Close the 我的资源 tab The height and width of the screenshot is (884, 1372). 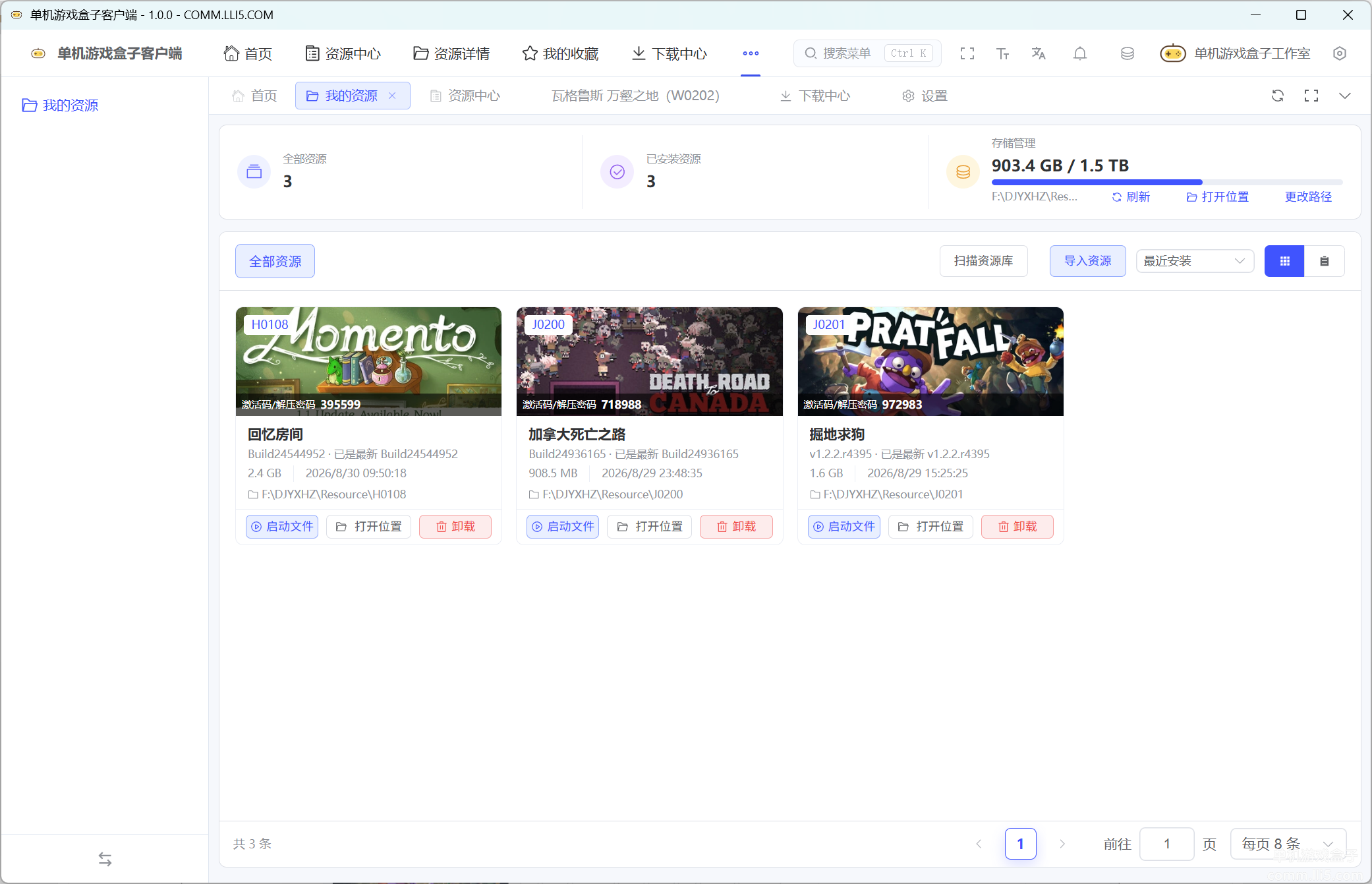tap(392, 96)
